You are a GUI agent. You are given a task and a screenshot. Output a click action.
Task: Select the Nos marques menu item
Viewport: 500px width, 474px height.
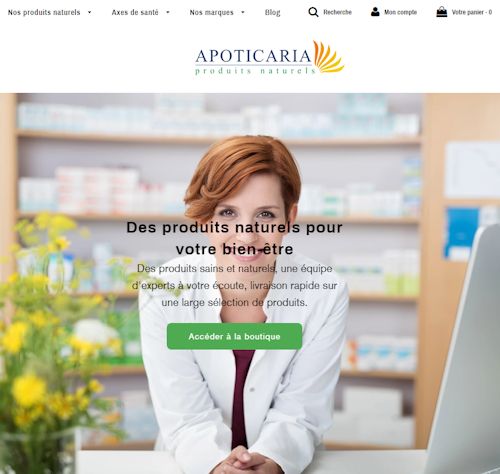point(211,12)
